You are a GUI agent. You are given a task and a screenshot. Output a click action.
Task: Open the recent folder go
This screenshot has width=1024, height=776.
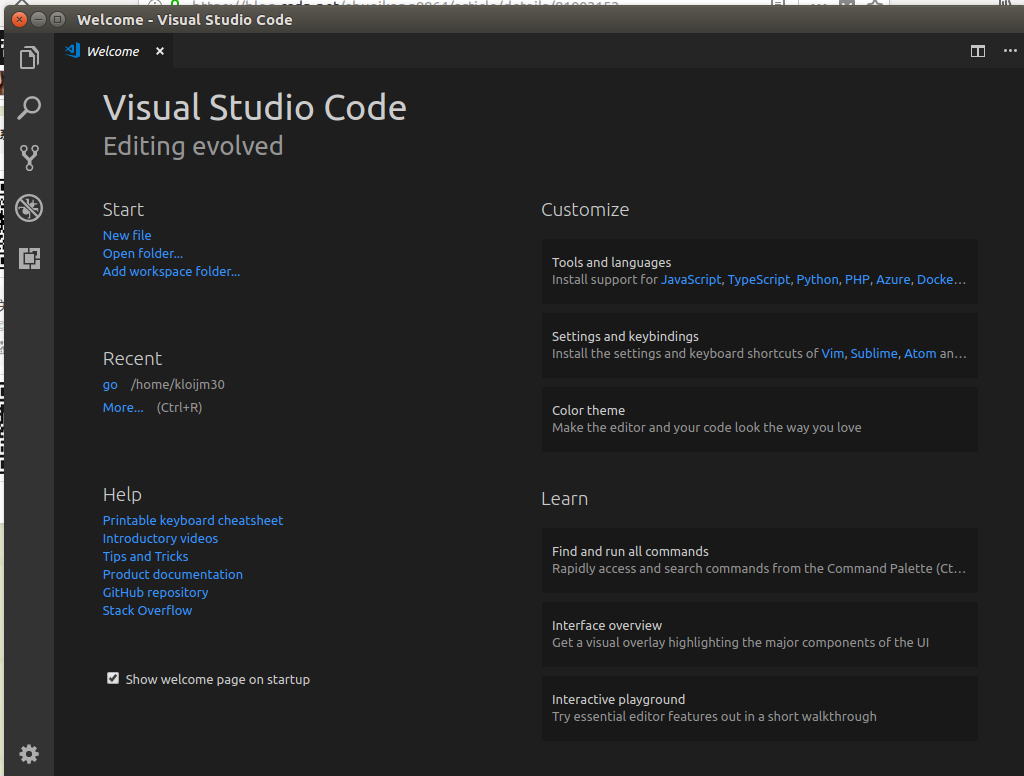[110, 384]
